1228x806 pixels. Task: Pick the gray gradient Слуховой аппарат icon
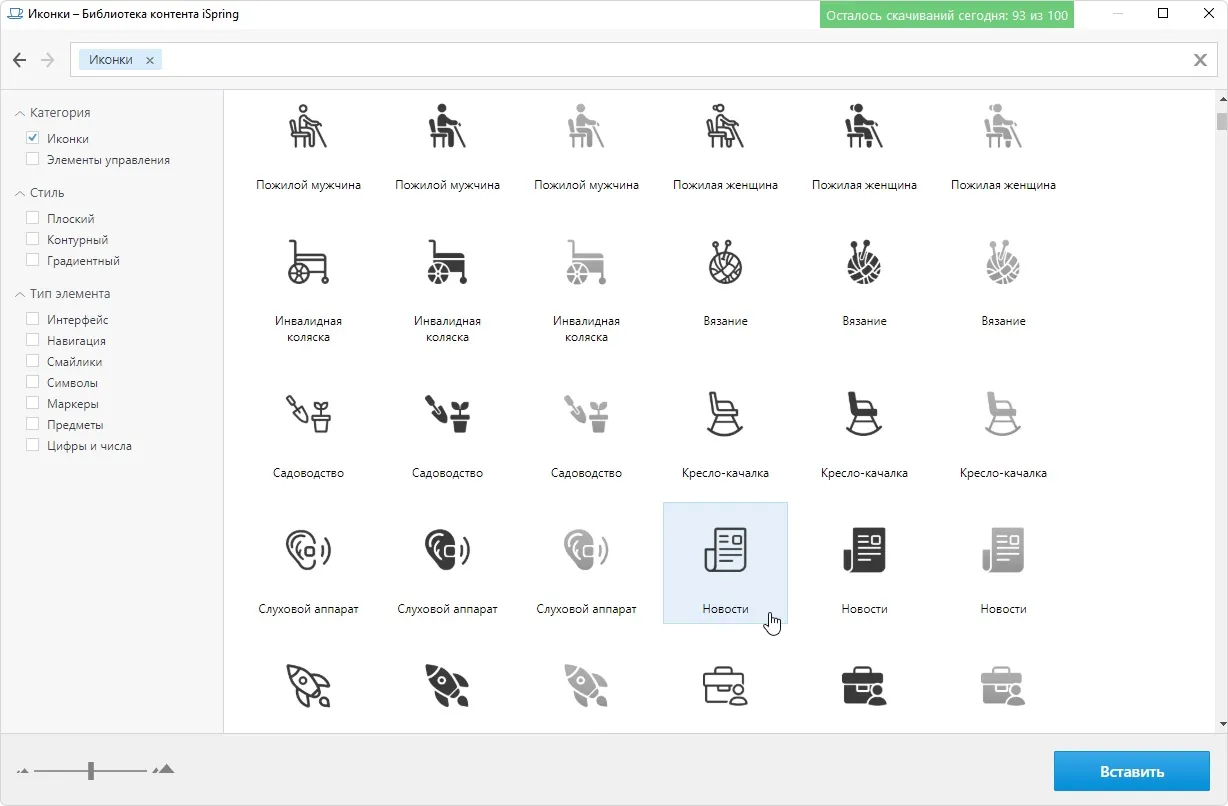[x=586, y=549]
